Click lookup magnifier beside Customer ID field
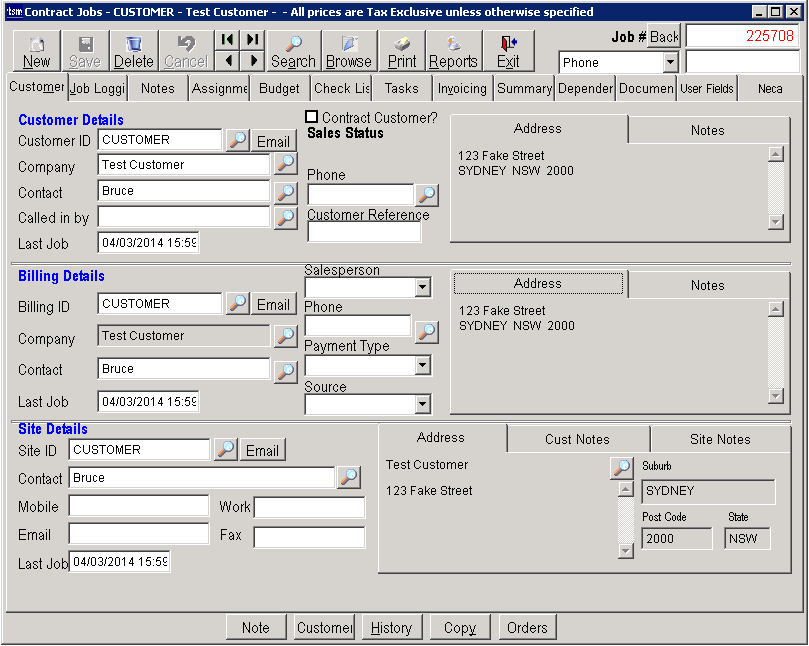 pyautogui.click(x=237, y=140)
